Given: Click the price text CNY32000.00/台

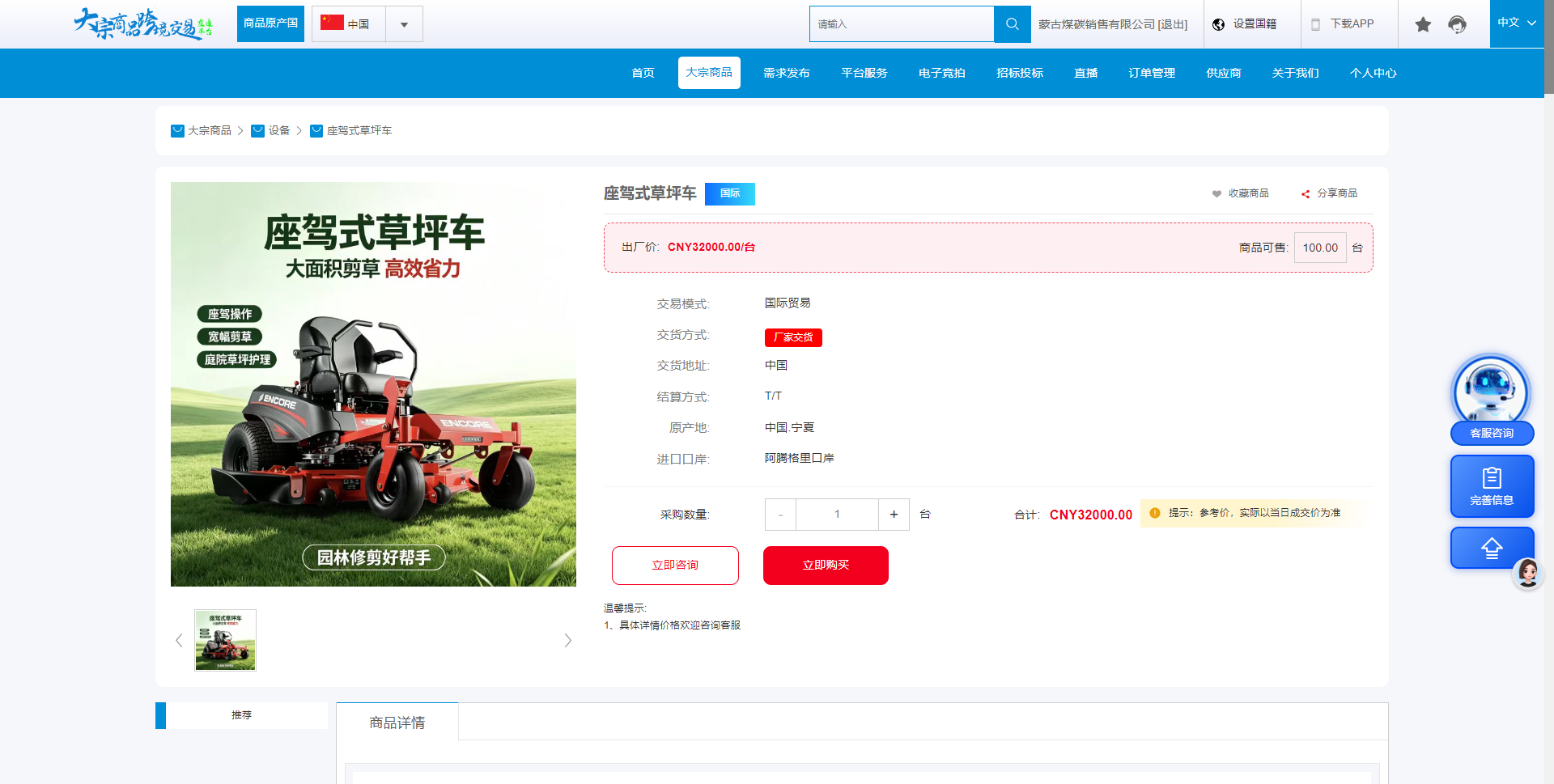Looking at the screenshot, I should pyautogui.click(x=711, y=247).
